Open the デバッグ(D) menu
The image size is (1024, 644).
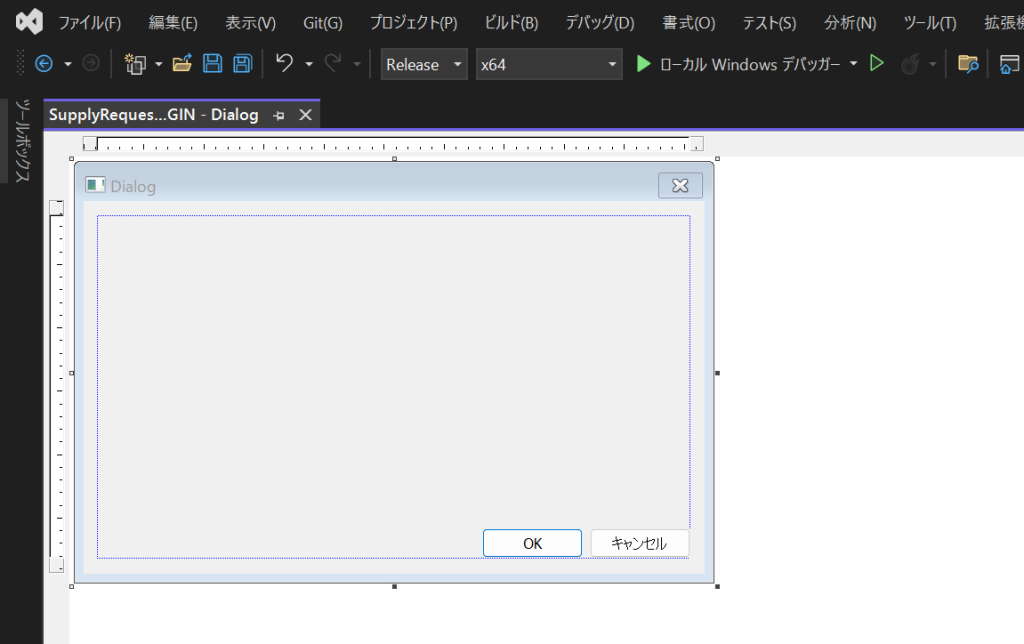[599, 23]
